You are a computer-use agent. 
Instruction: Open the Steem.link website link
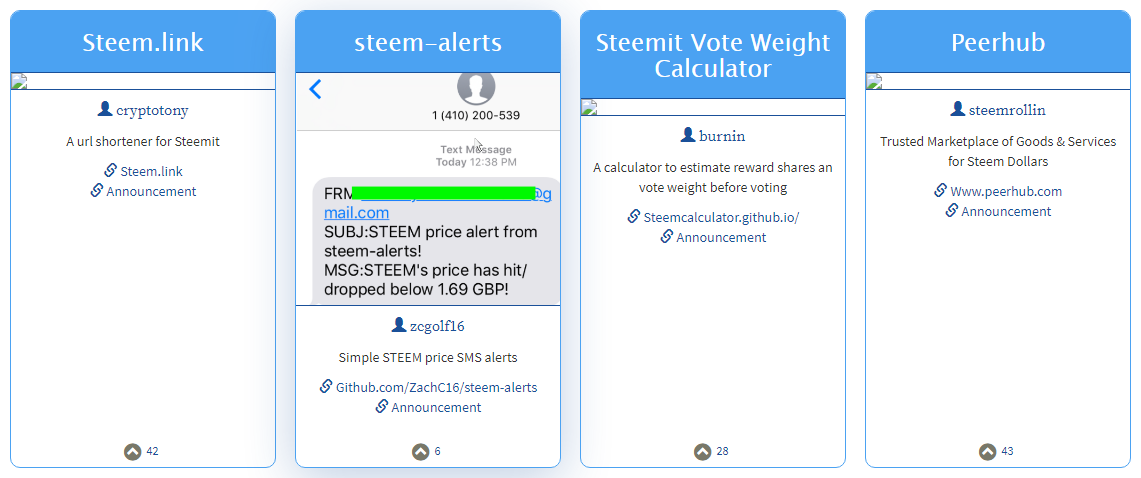[x=151, y=171]
